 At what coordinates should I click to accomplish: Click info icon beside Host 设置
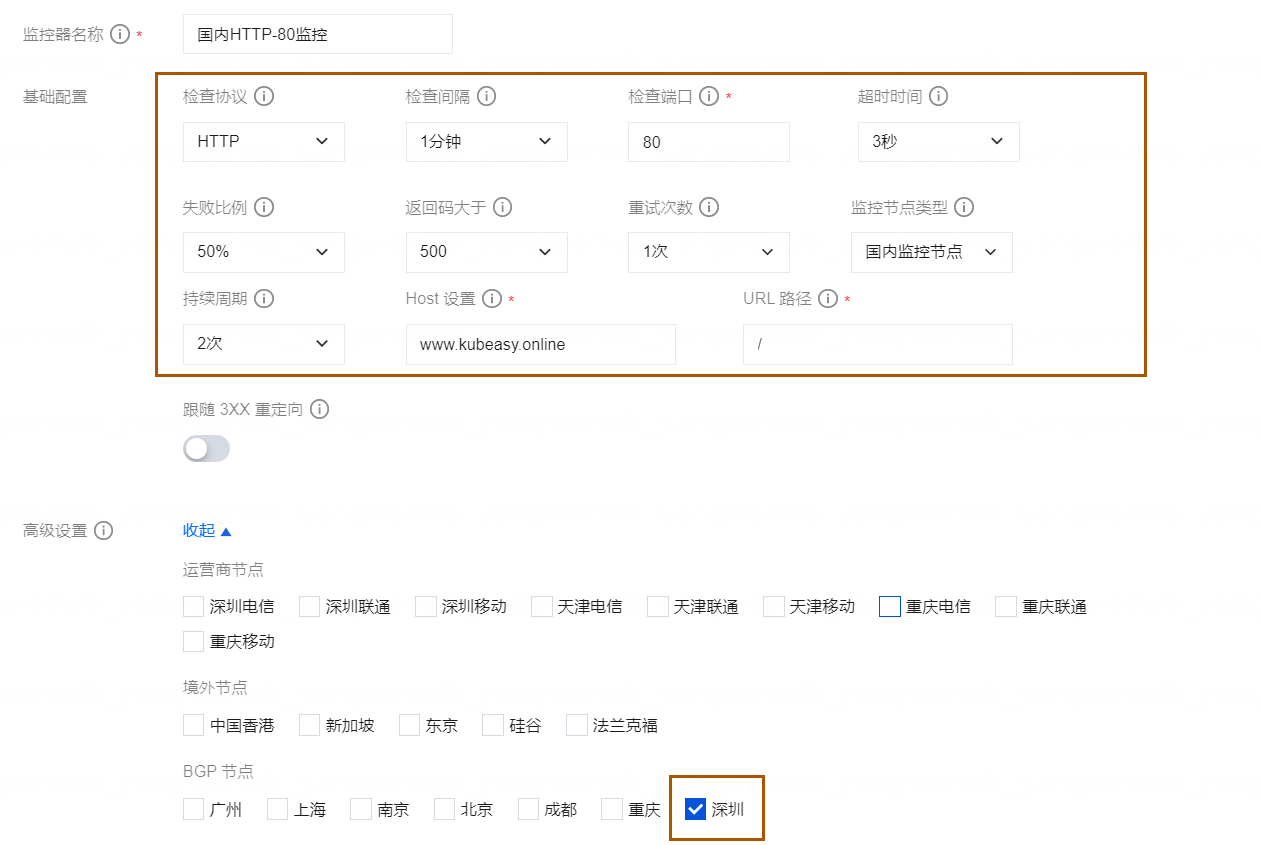[492, 299]
